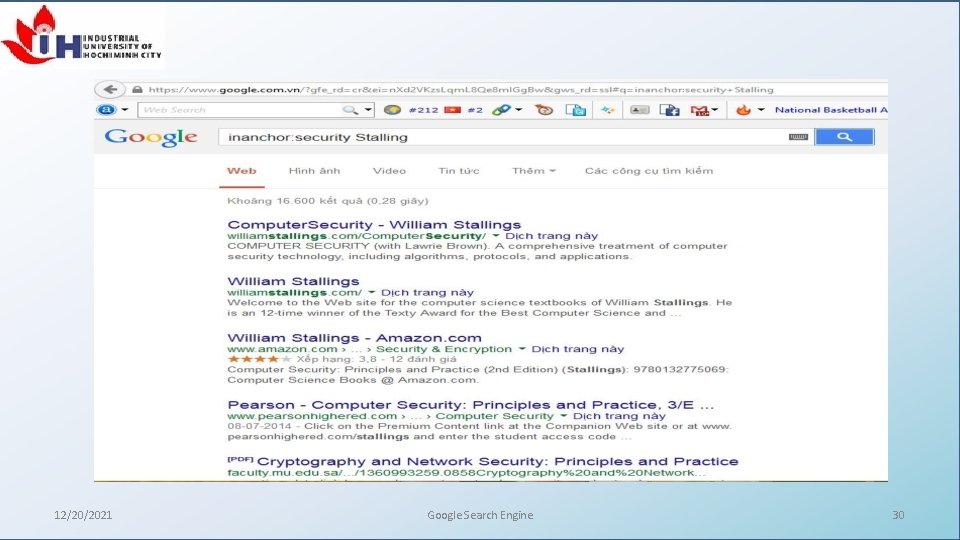Click the Alexa toolbar logo icon
The height and width of the screenshot is (540, 960).
(x=106, y=110)
